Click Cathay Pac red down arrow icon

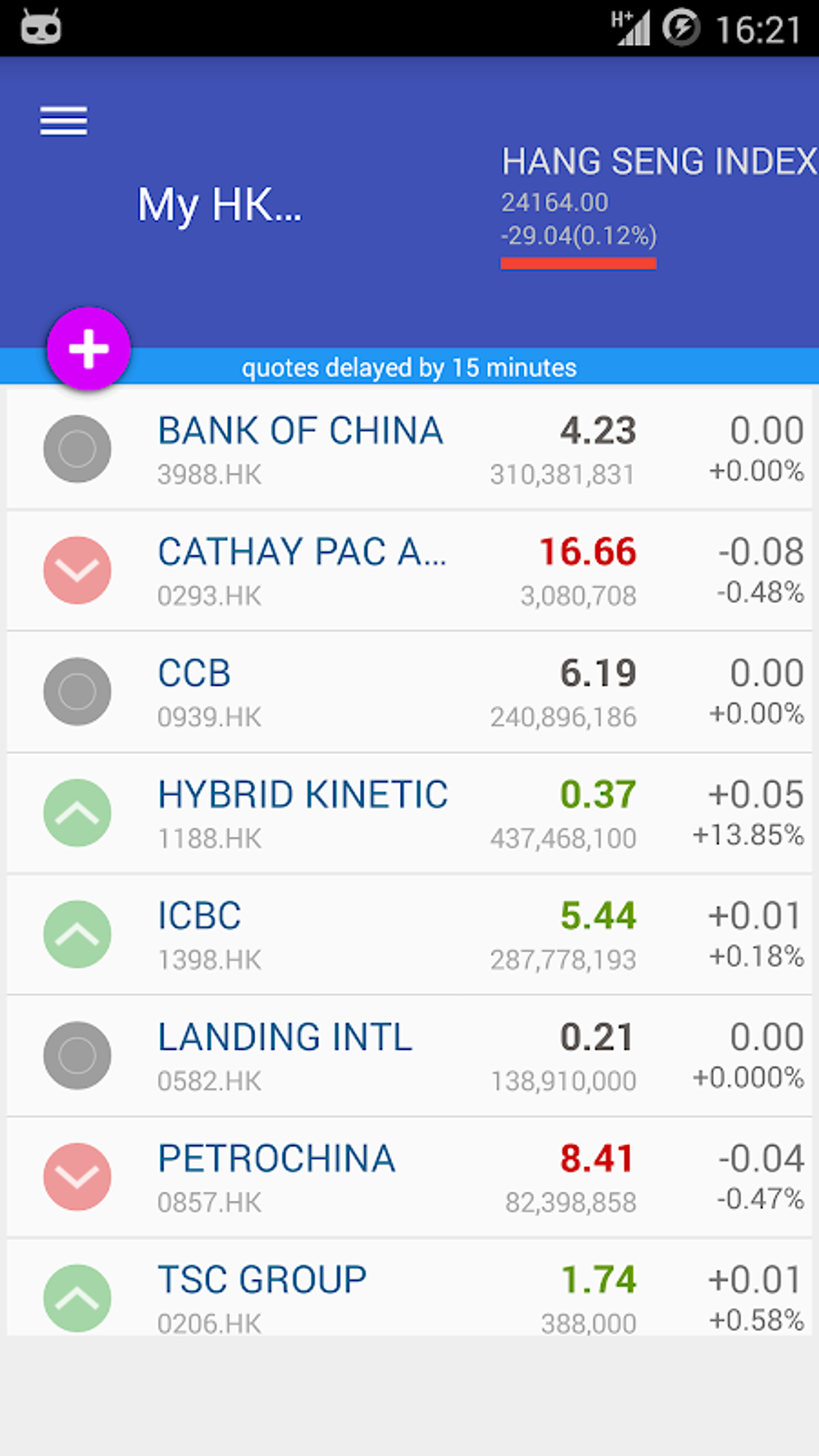click(77, 570)
